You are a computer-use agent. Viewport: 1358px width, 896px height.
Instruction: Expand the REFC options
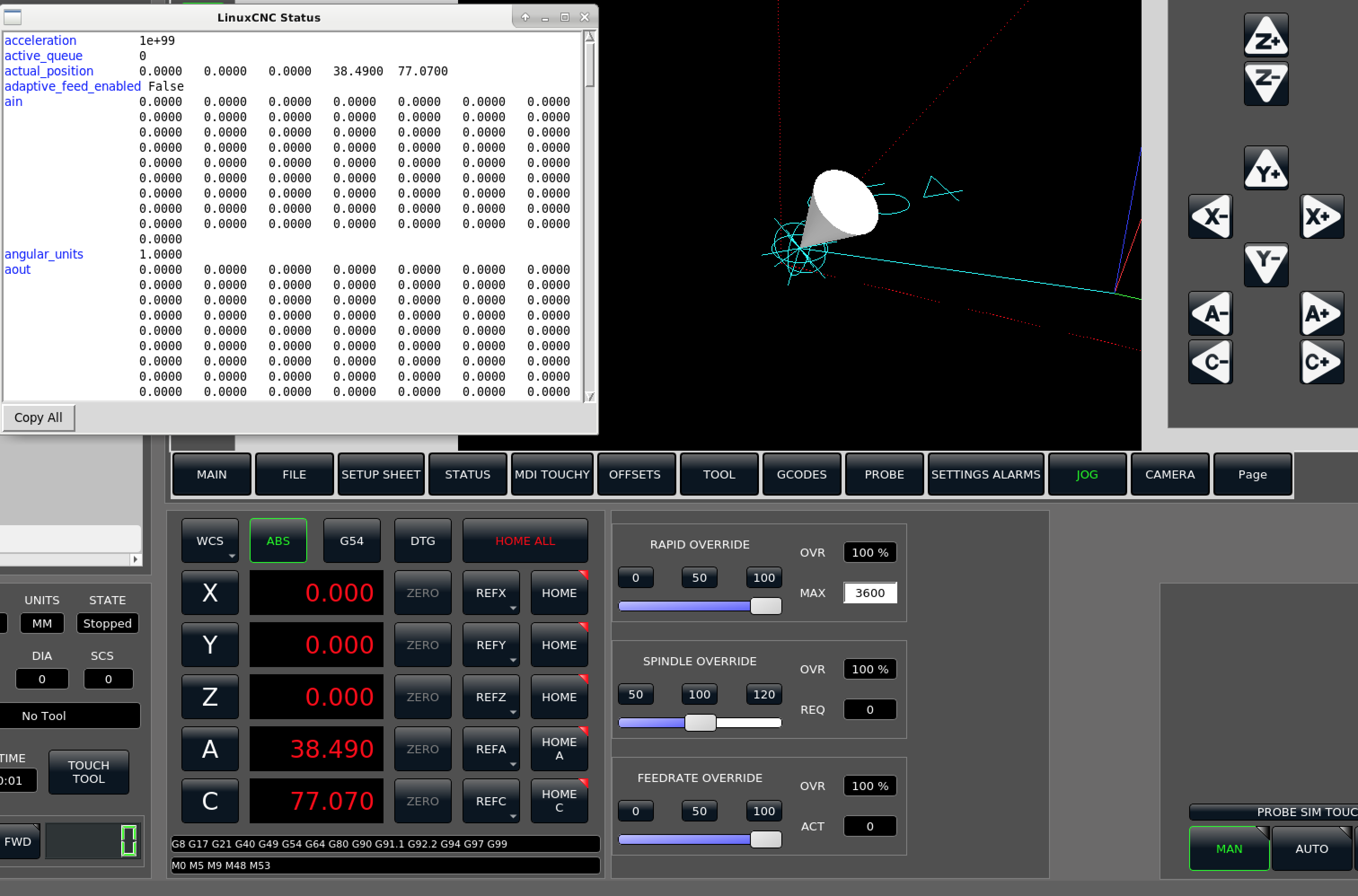(513, 816)
